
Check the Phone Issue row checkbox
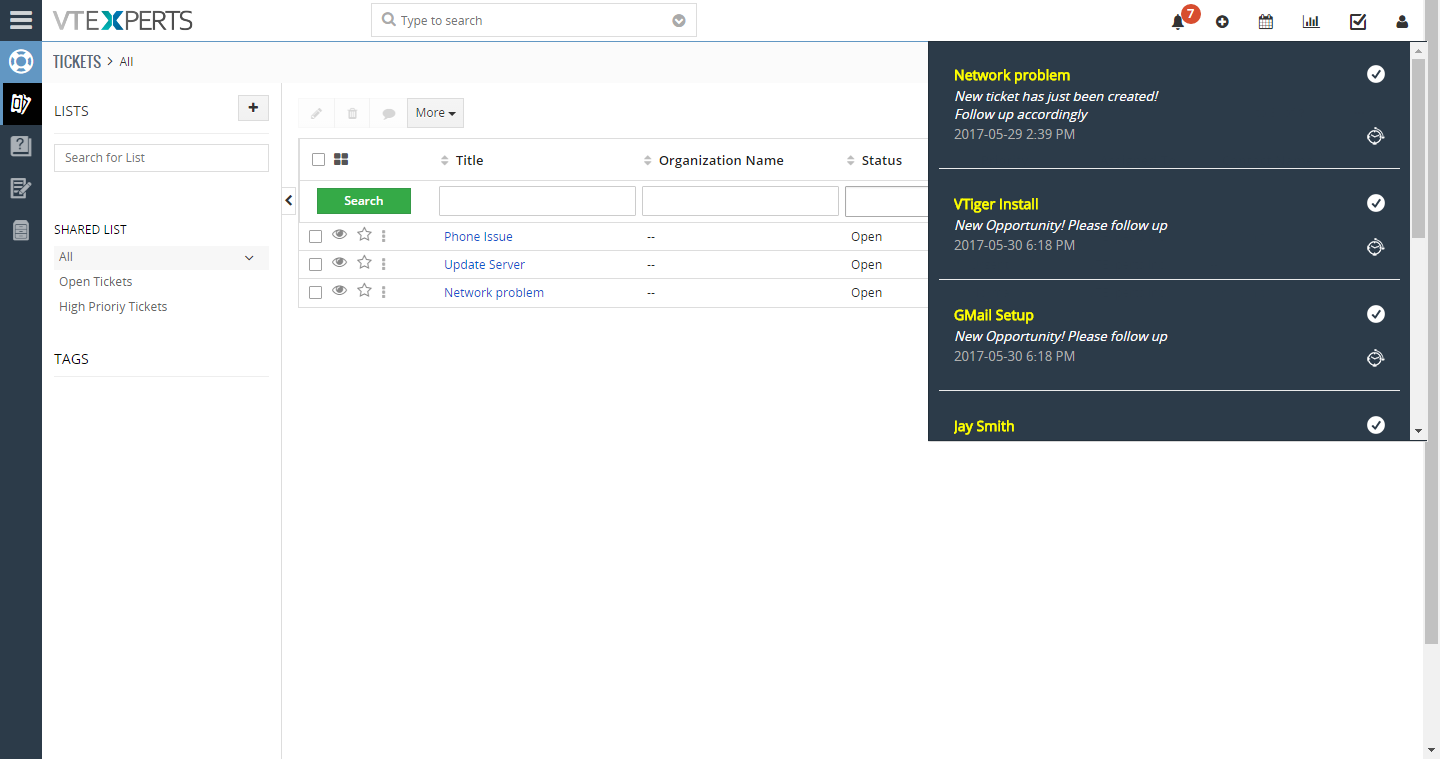[315, 237]
